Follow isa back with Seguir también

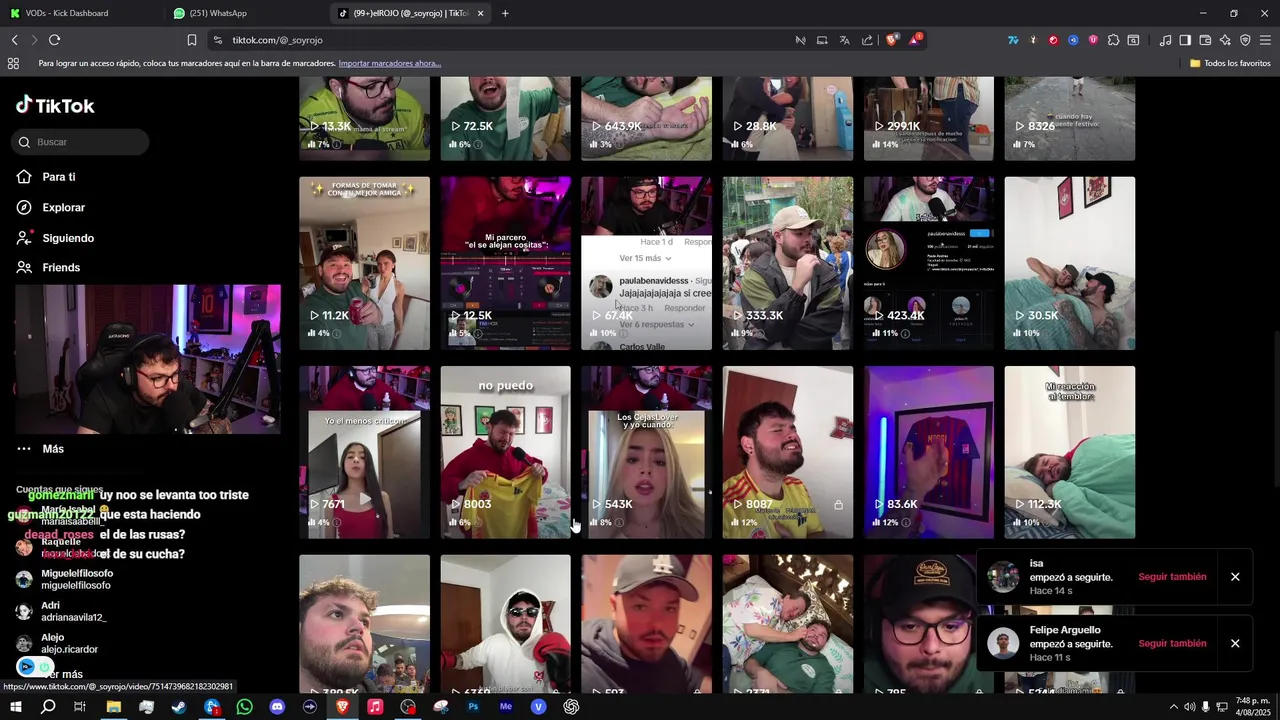[1172, 577]
